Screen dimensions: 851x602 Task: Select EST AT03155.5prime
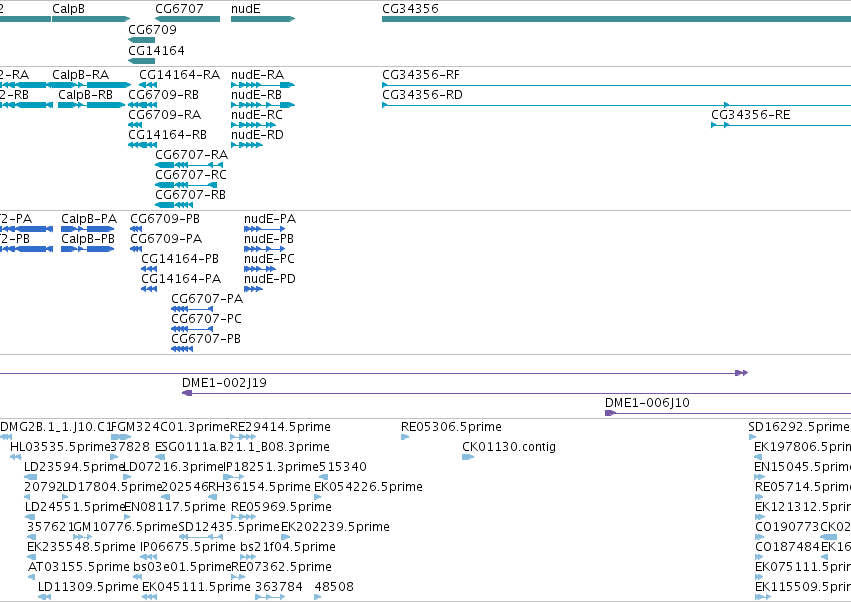32,578
